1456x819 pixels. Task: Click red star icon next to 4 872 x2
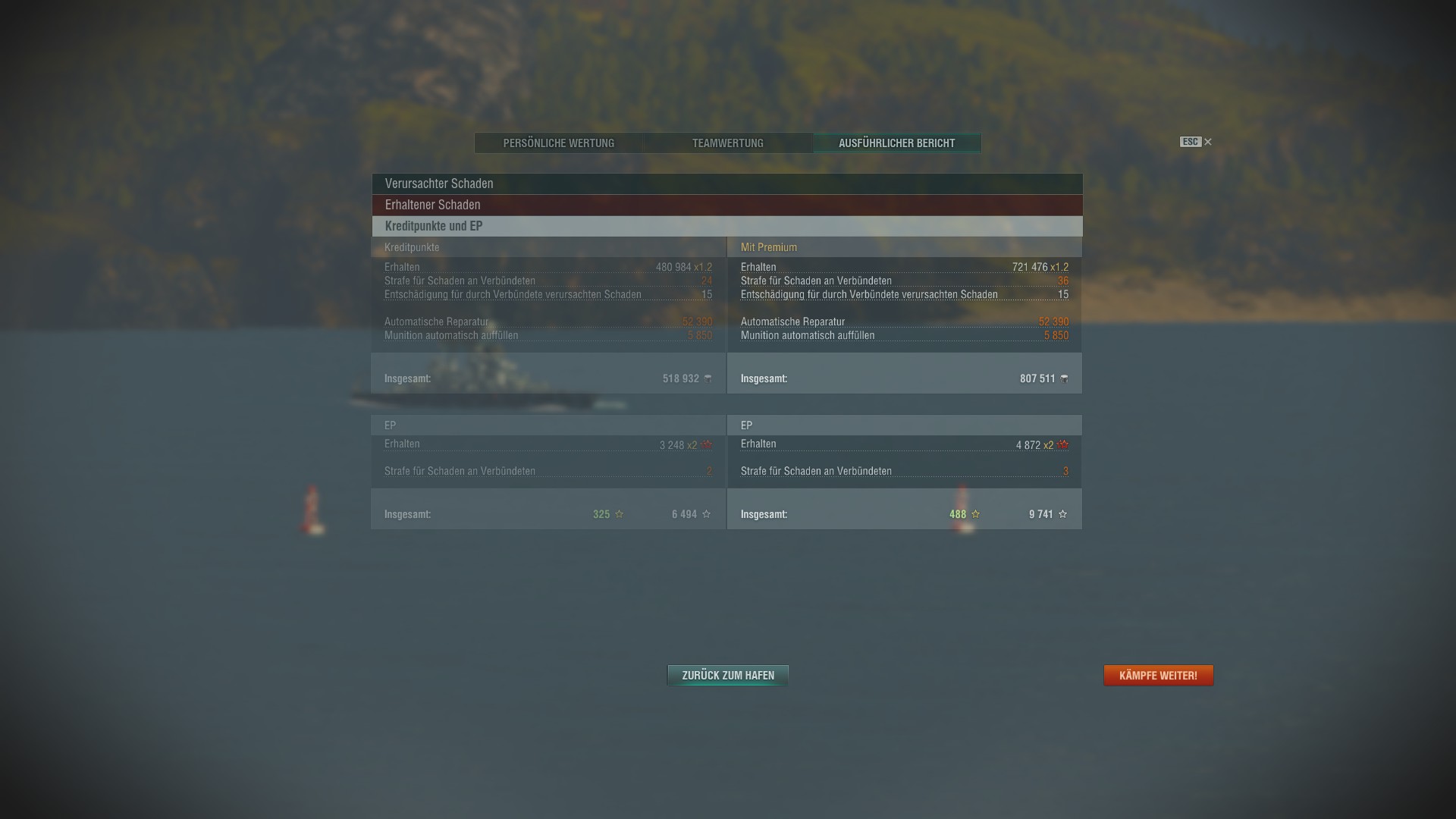click(x=1063, y=444)
